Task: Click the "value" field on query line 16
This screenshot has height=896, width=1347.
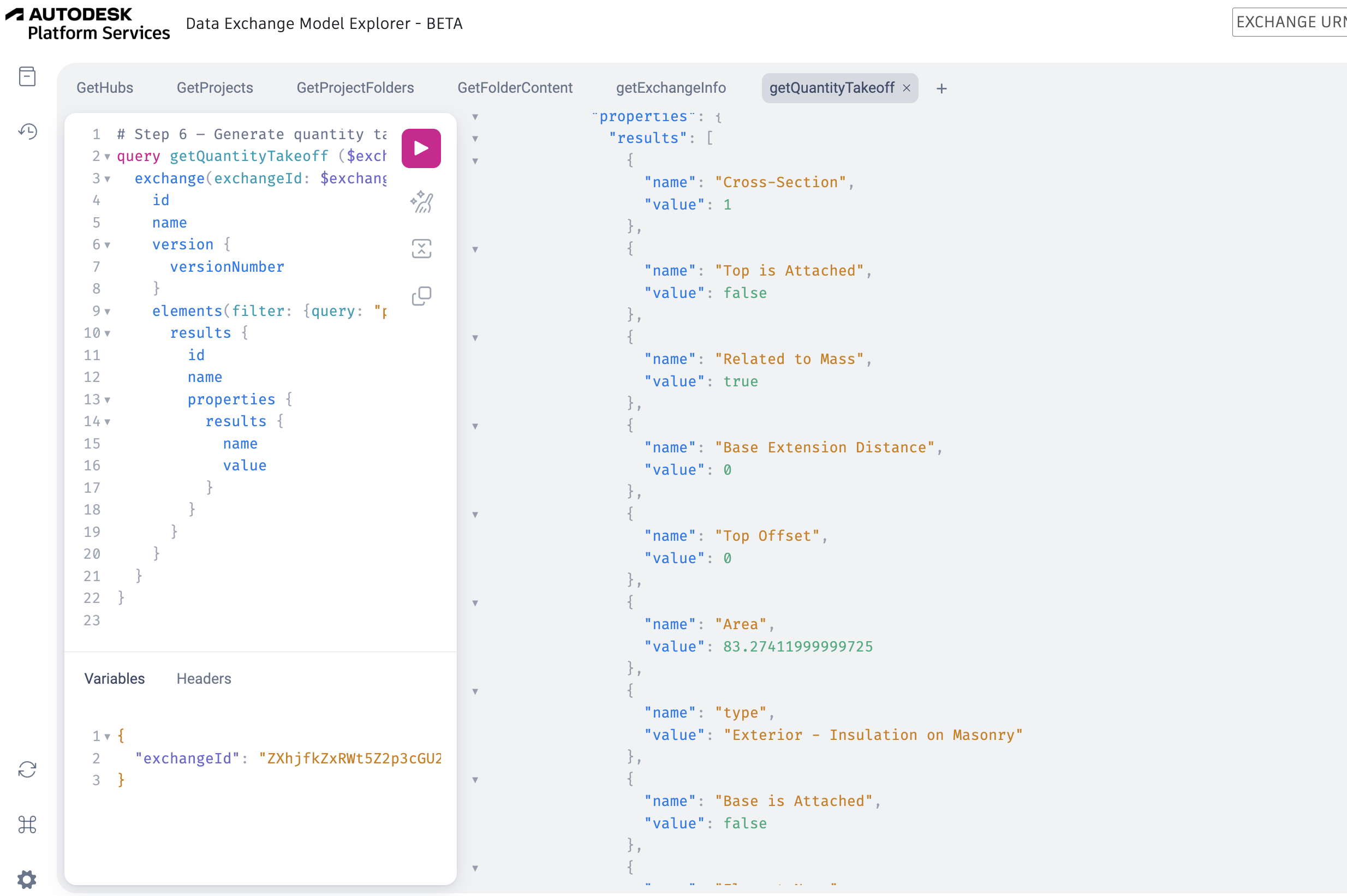Action: [x=245, y=465]
